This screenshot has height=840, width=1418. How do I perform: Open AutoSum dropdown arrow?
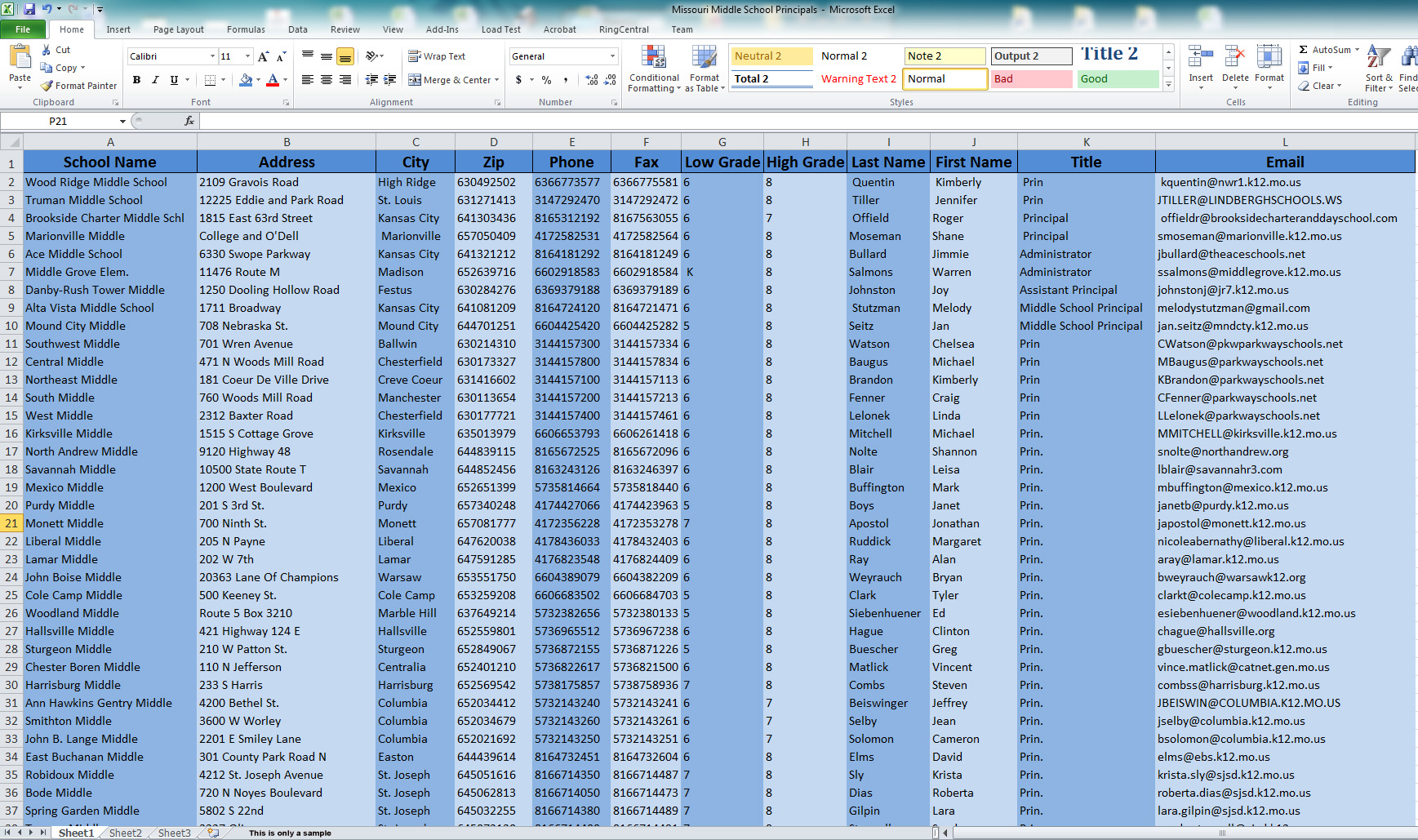[1357, 50]
